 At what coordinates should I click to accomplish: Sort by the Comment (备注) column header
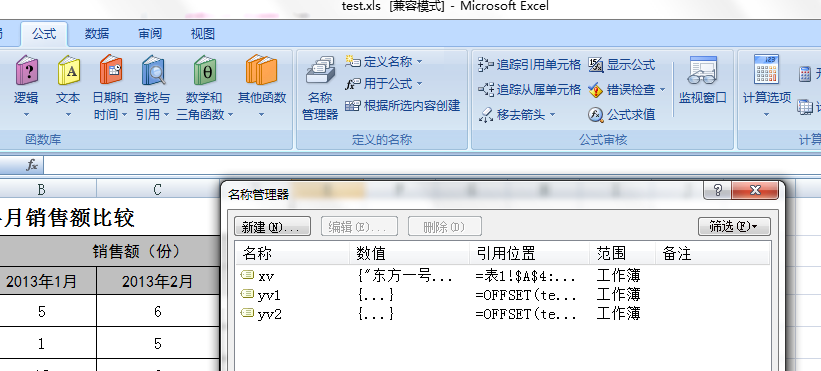click(x=713, y=254)
